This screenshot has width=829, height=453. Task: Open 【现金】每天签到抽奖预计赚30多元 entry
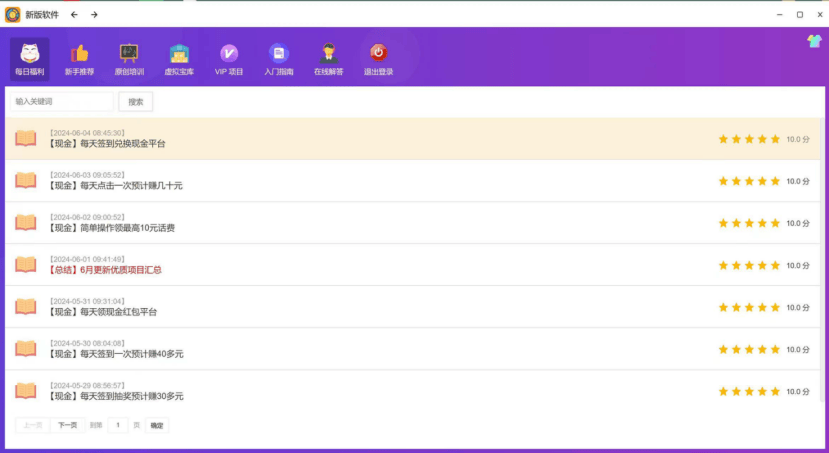tap(412, 391)
